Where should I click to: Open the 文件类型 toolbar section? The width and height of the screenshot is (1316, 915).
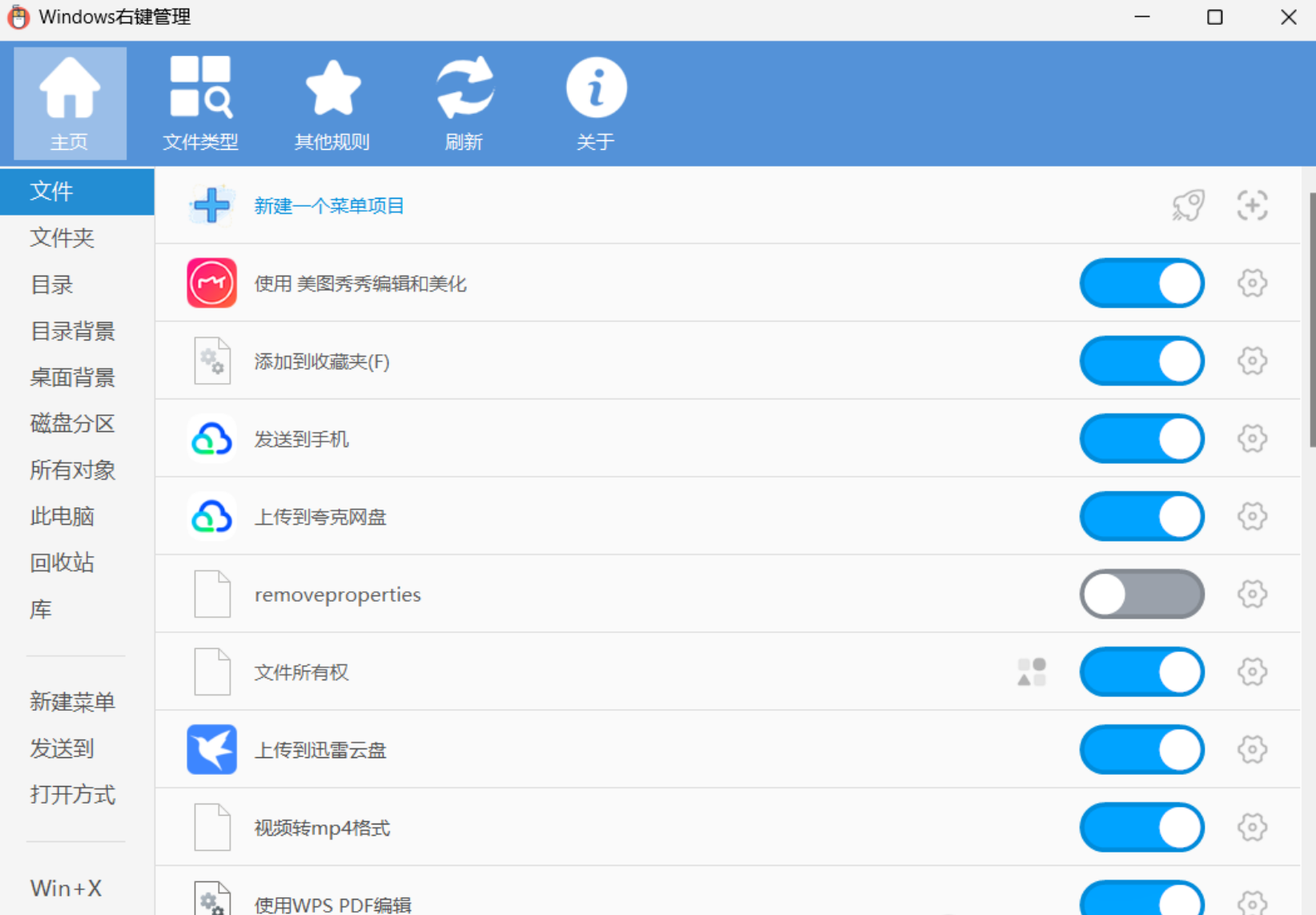[x=200, y=103]
